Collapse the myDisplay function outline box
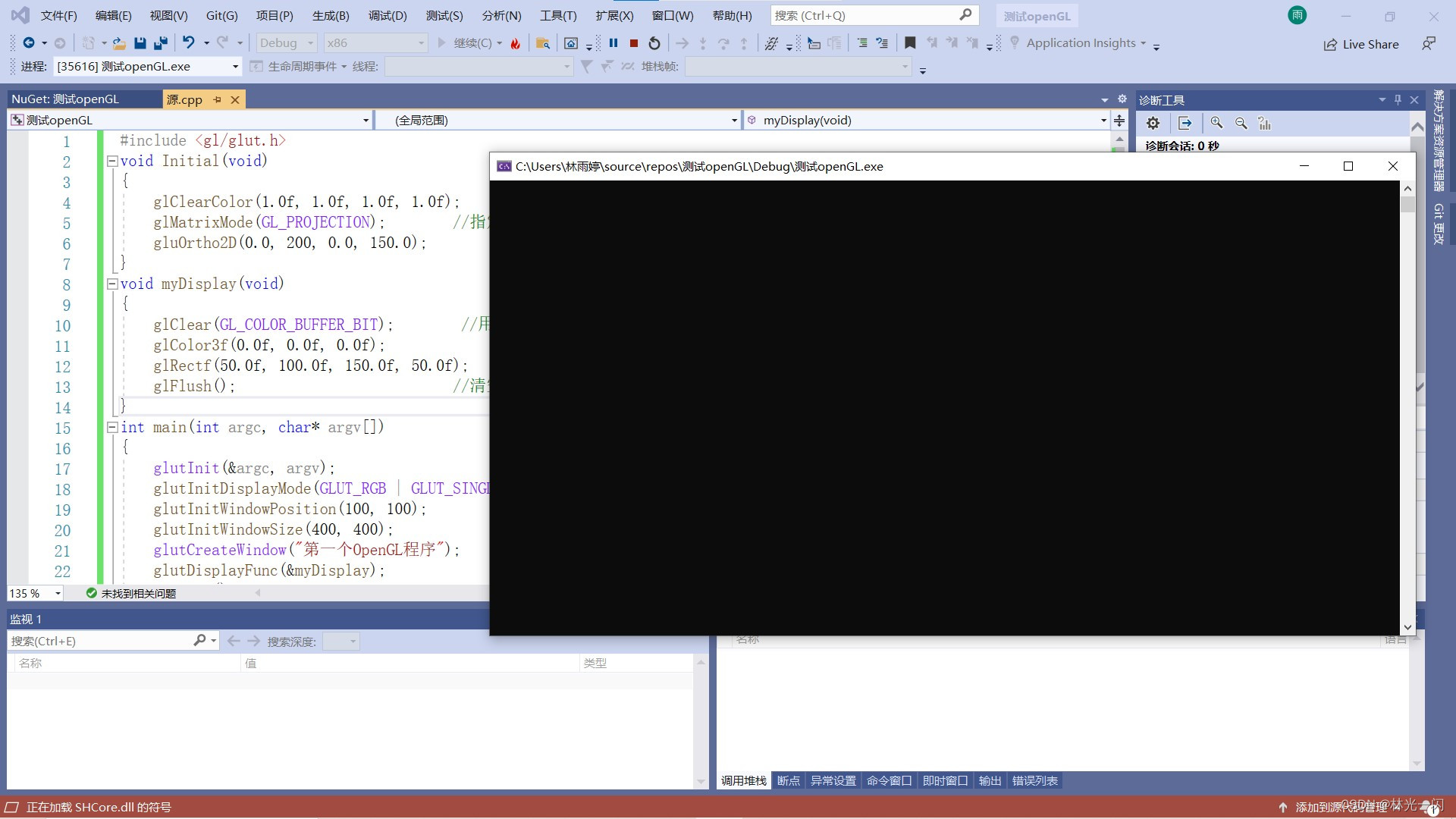The width and height of the screenshot is (1456, 819). [x=112, y=284]
